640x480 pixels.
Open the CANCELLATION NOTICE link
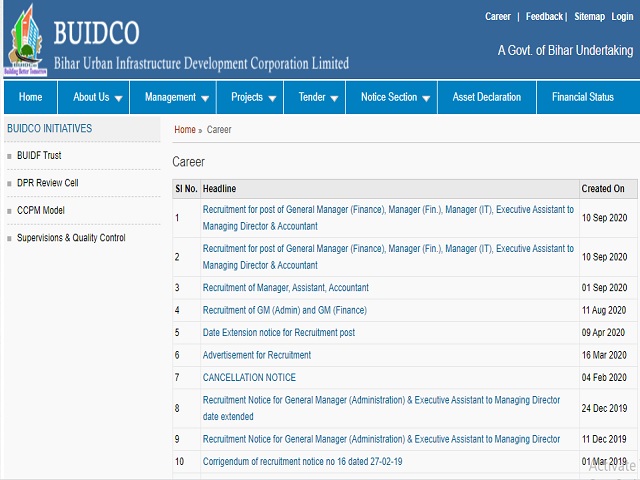pyautogui.click(x=249, y=378)
